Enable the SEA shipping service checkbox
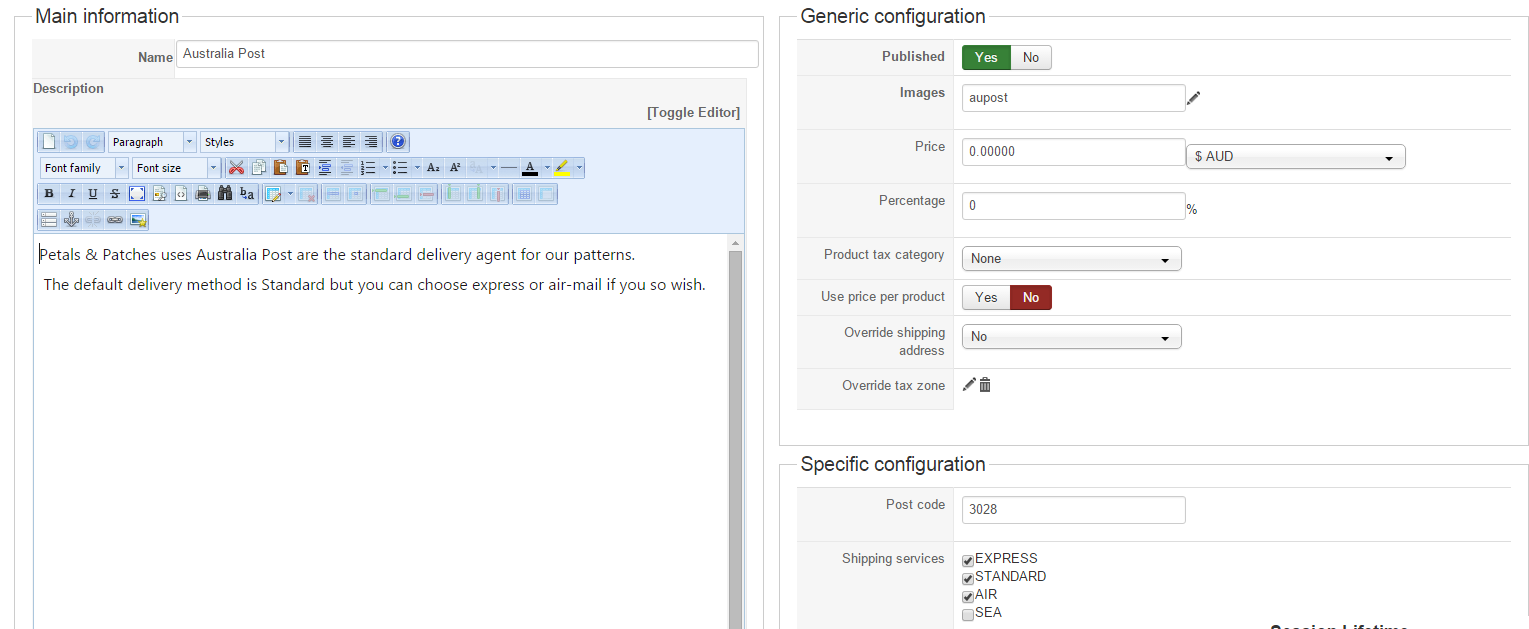Screen dimensions: 1529x629 click(968, 614)
